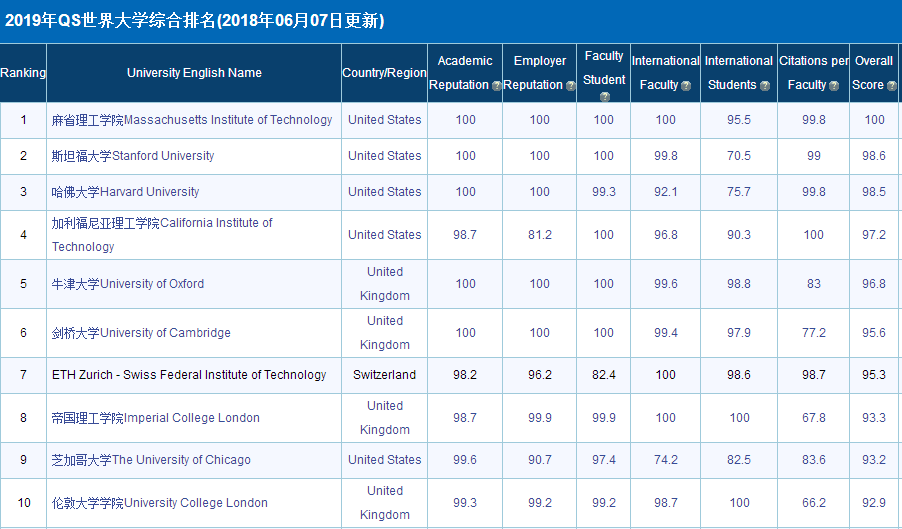Click the University English Name header
902x529 pixels.
click(194, 73)
